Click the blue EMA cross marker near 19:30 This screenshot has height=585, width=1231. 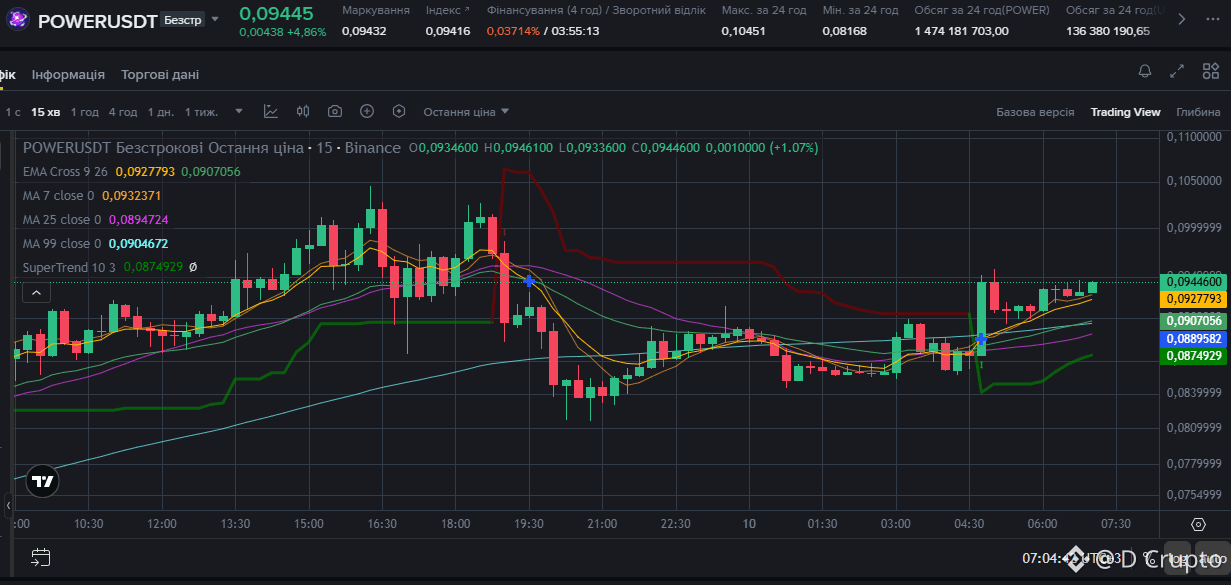pos(529,282)
